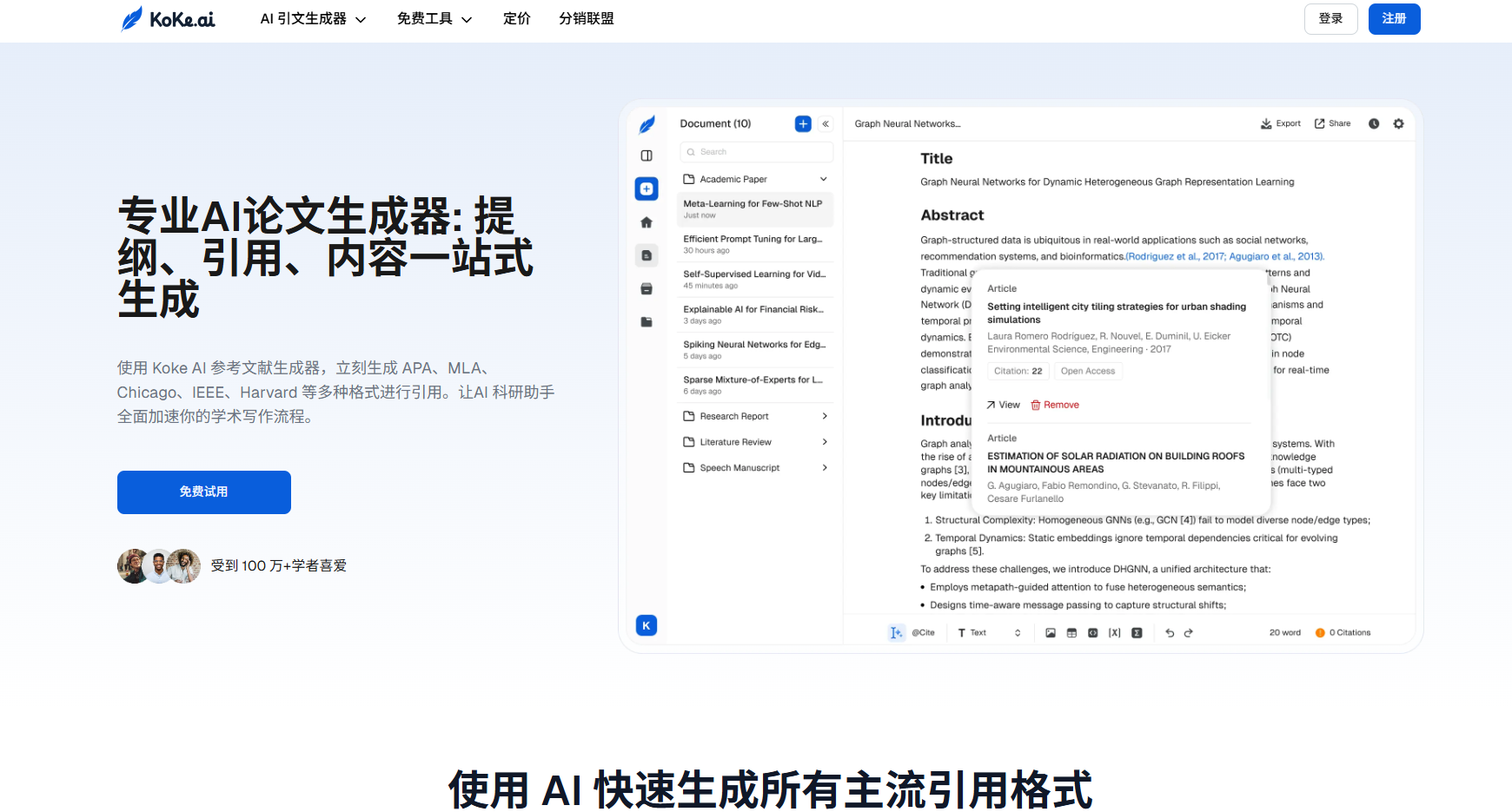
Task: Click the double-chevron collapse button for the document panel
Action: 826,124
